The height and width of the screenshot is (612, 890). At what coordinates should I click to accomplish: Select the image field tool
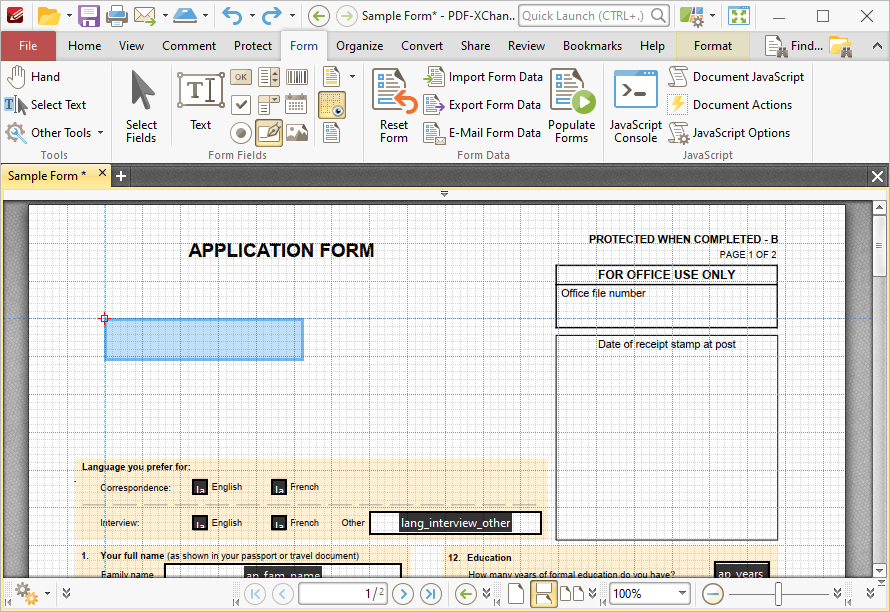[x=297, y=133]
